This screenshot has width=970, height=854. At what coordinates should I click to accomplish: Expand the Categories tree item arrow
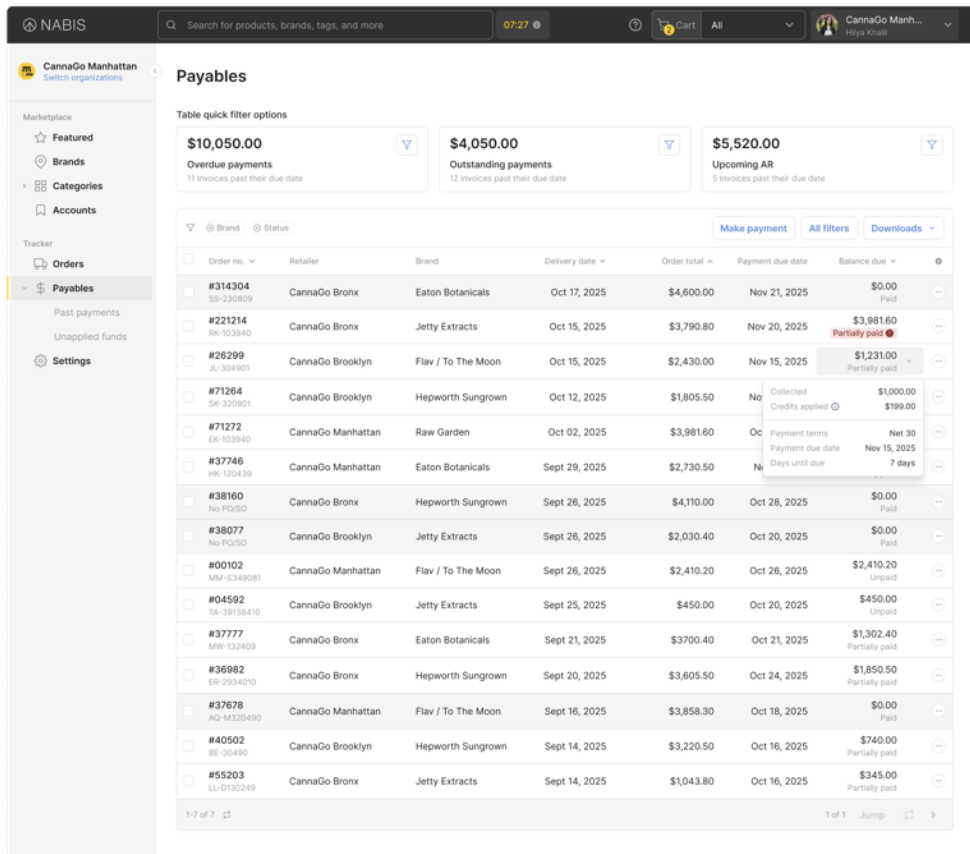pyautogui.click(x=24, y=186)
